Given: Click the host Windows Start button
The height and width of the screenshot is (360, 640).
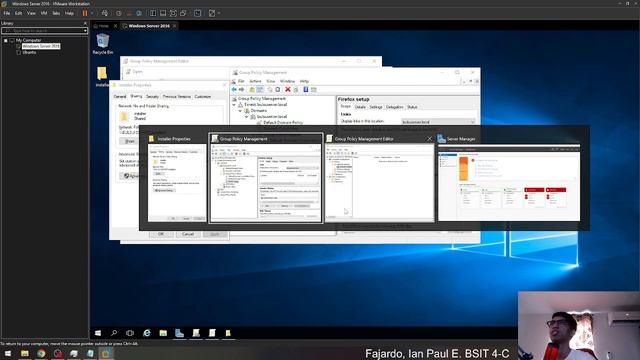Looking at the screenshot, I should [8, 353].
